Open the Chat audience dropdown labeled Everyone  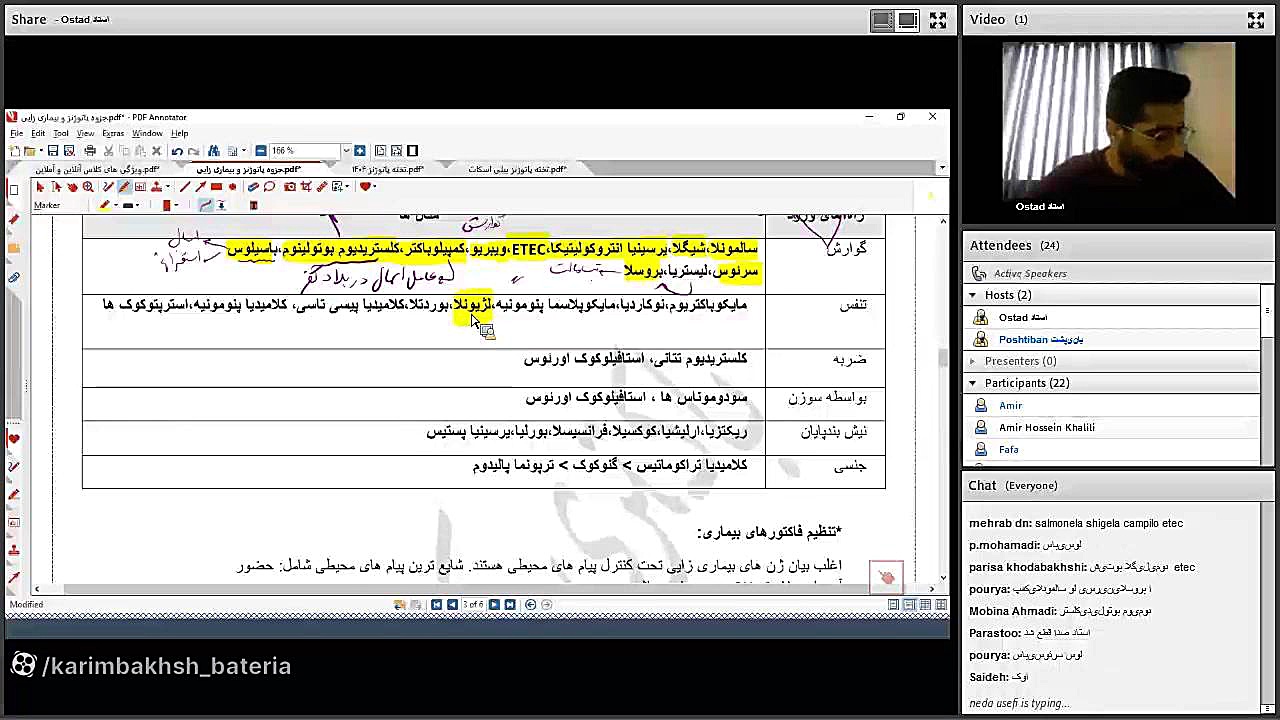click(1031, 485)
